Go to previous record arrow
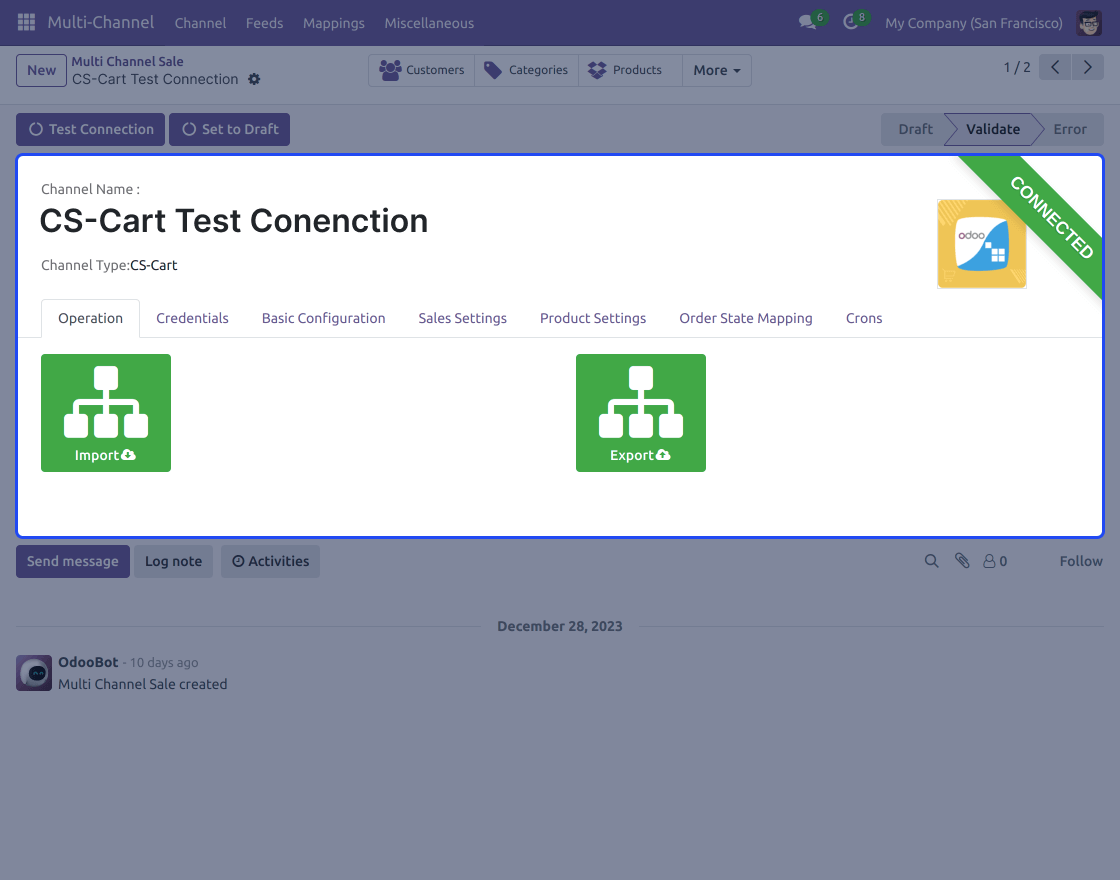Screen dimensions: 1120x880 point(1055,67)
